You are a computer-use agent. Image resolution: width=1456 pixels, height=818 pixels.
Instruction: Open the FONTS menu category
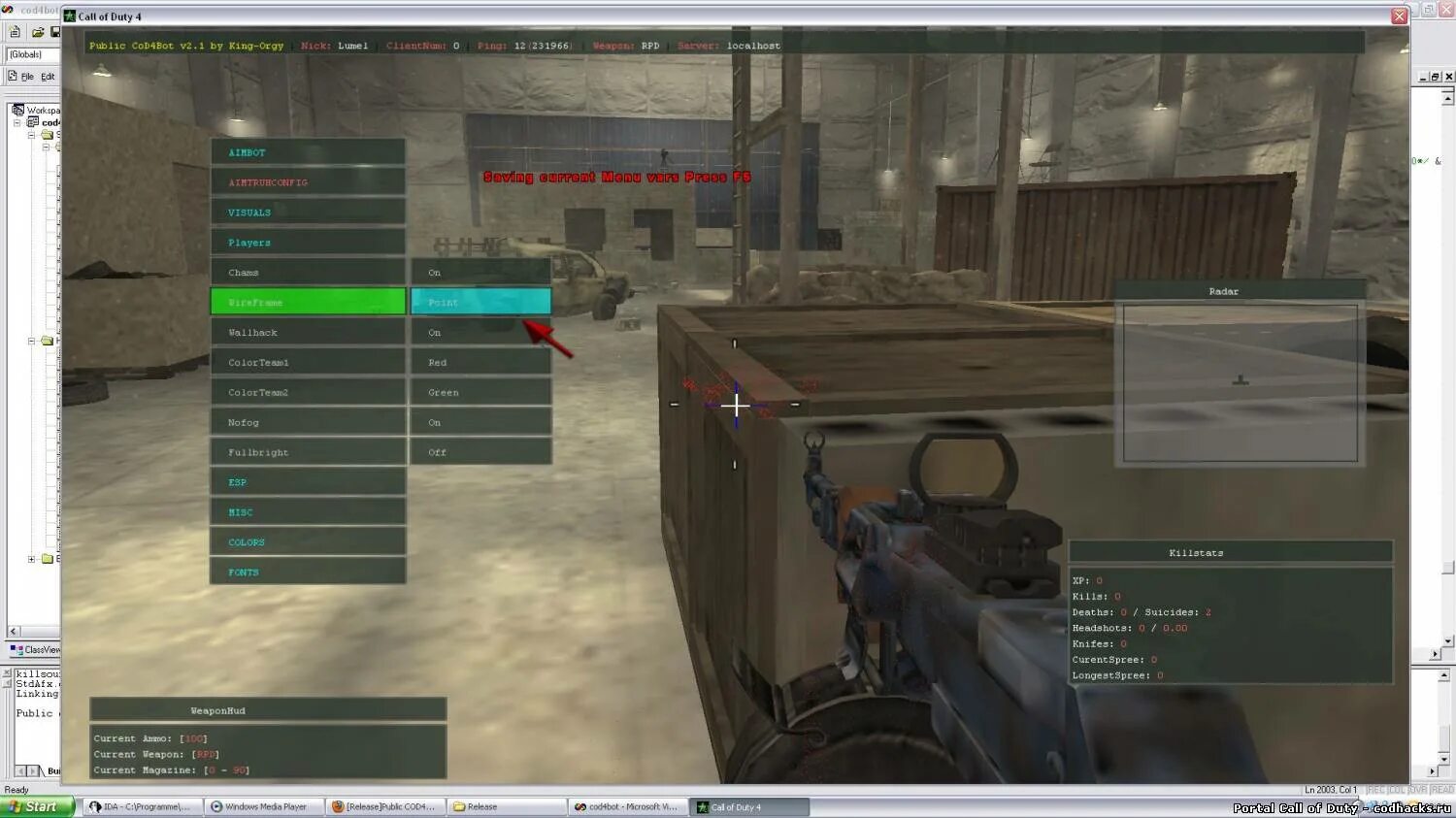(308, 573)
